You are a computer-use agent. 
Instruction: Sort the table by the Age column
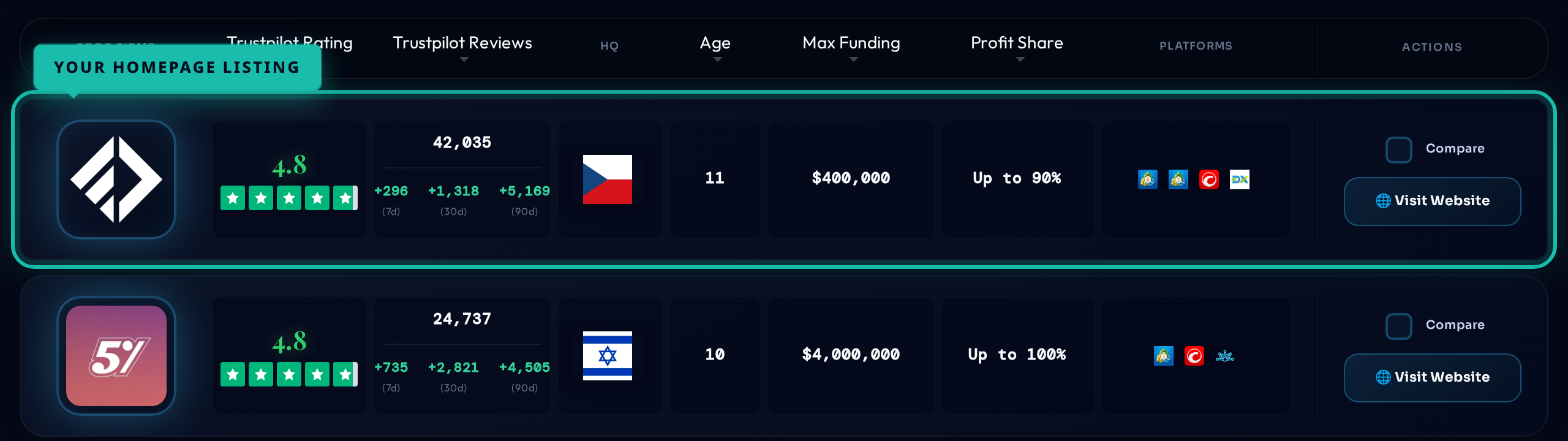(717, 59)
